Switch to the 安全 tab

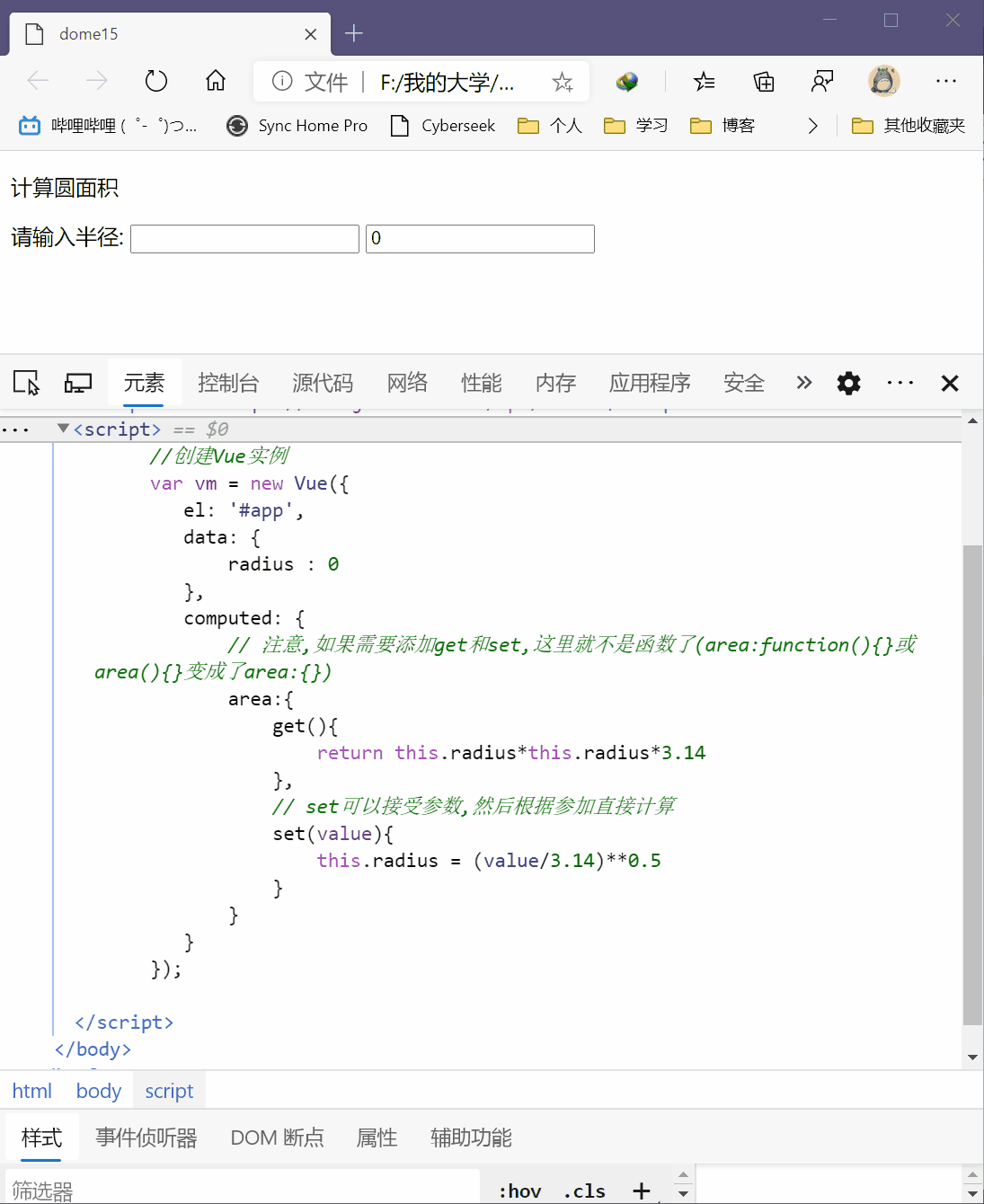[744, 384]
